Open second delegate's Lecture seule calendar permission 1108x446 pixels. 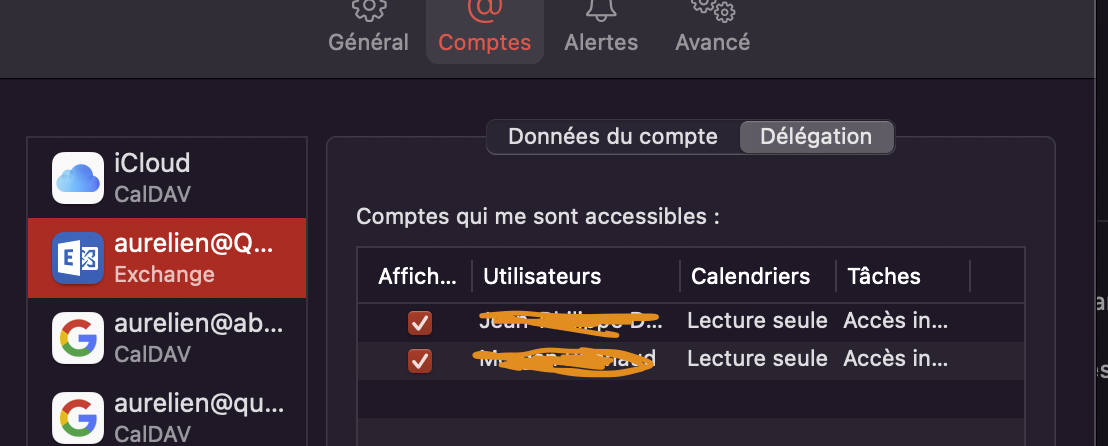(x=757, y=358)
